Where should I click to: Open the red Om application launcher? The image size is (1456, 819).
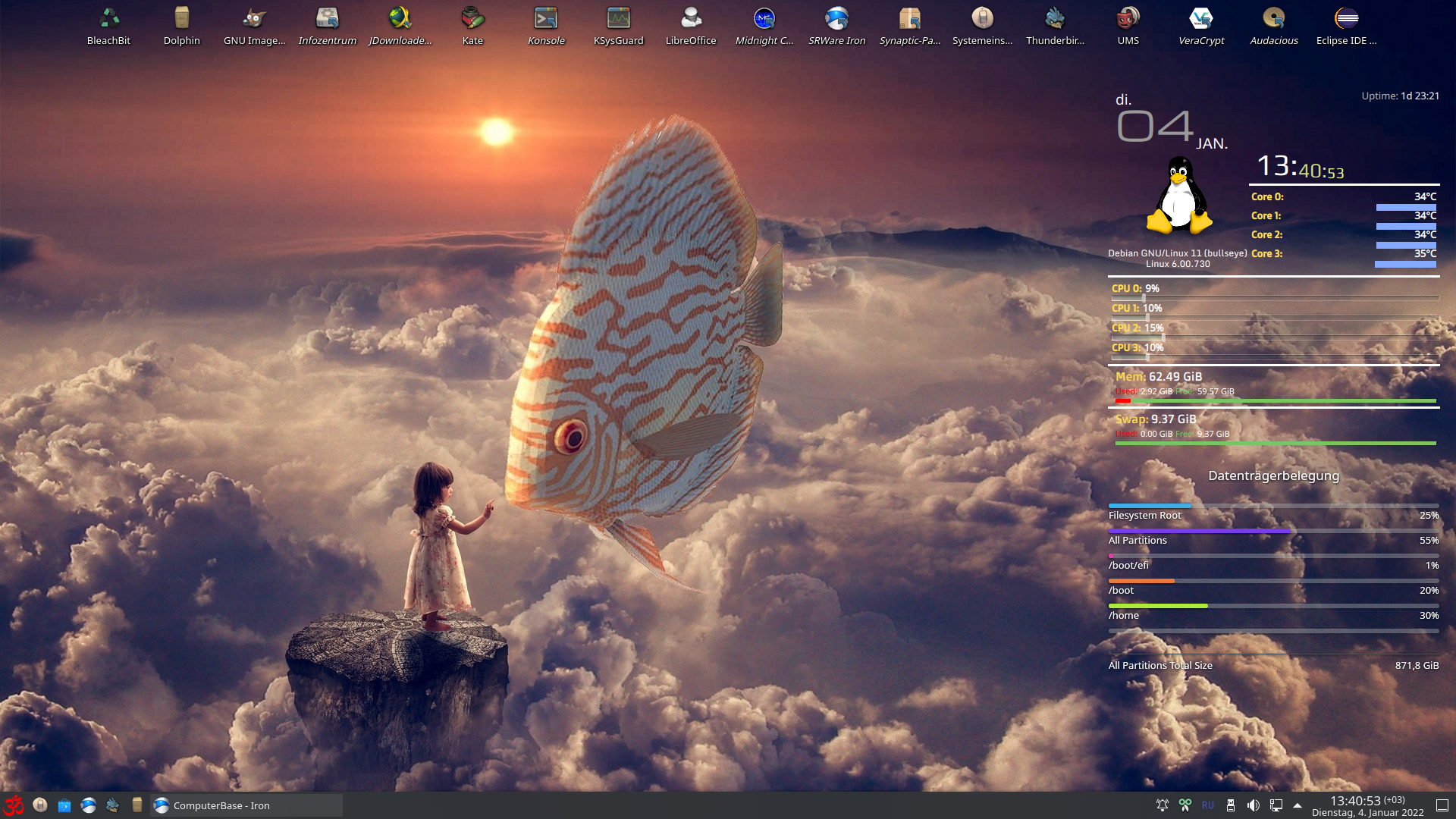(x=14, y=805)
